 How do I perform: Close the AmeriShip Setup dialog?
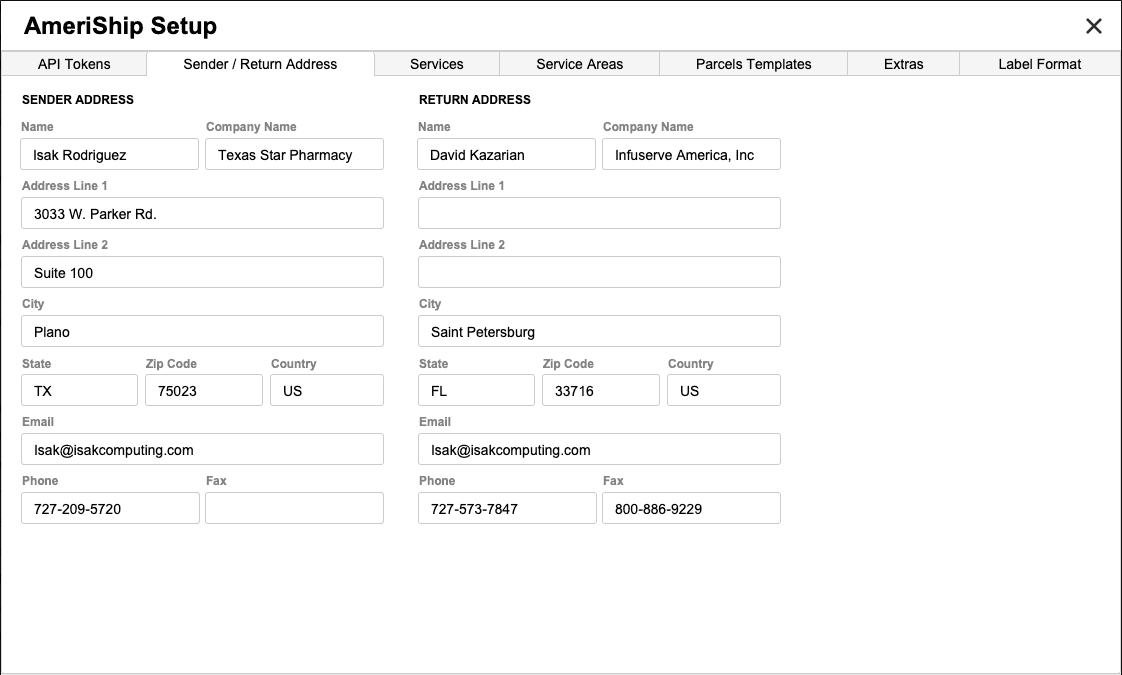point(1094,26)
